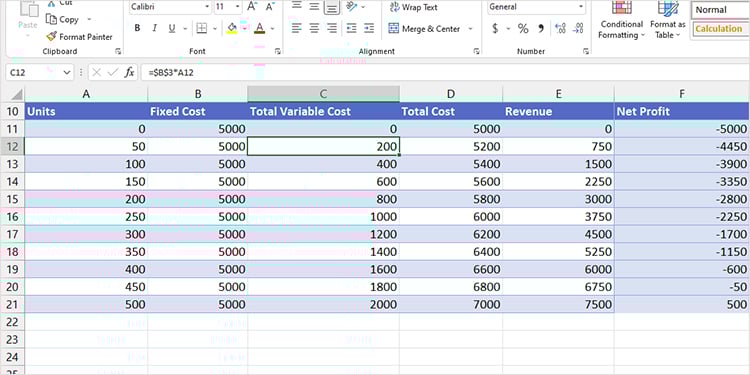The height and width of the screenshot is (375, 750).
Task: Increase font size with the large A
Action: [252, 6]
